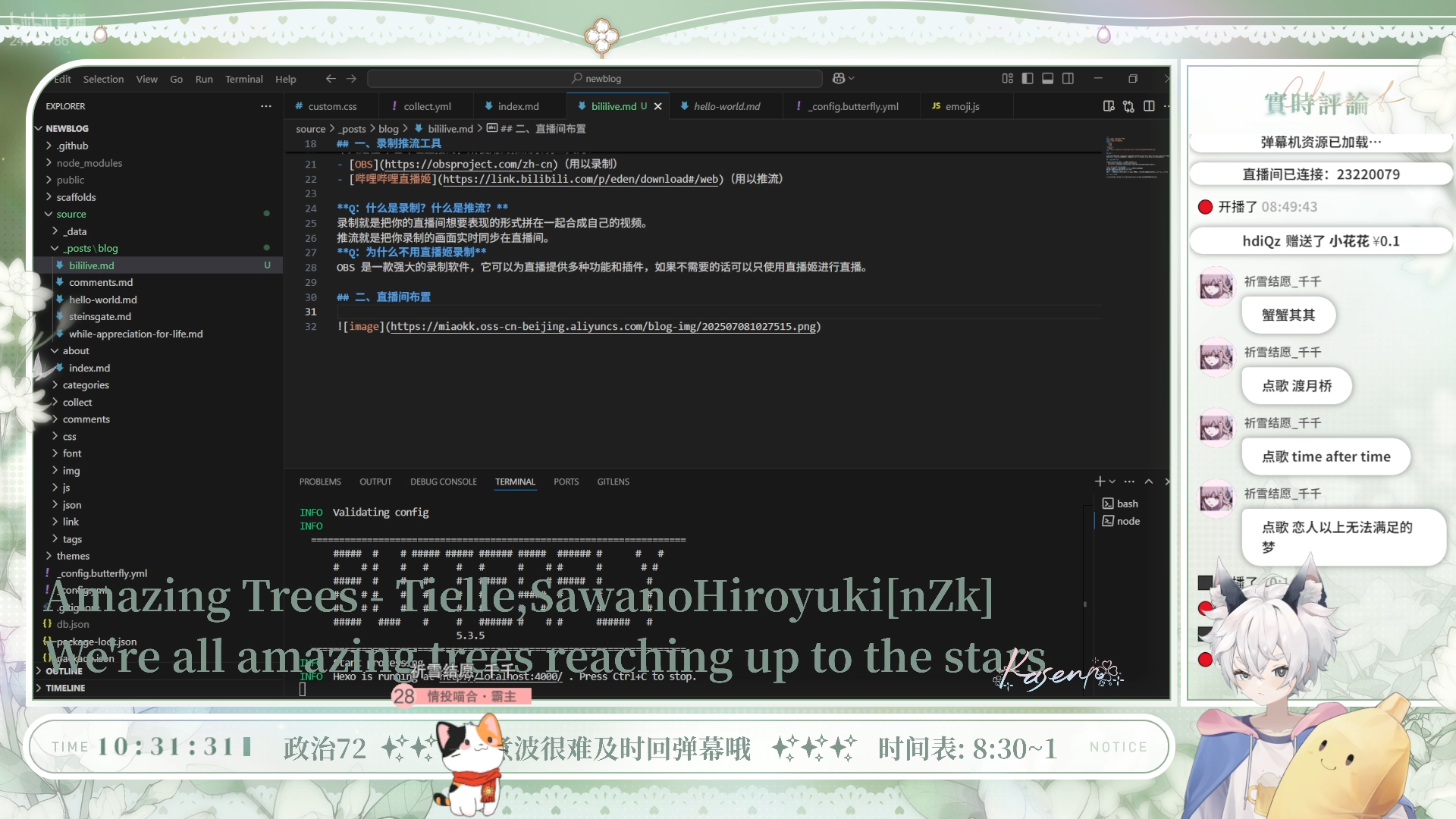
Task: Open the Copilot chat icon
Action: pyautogui.click(x=839, y=78)
